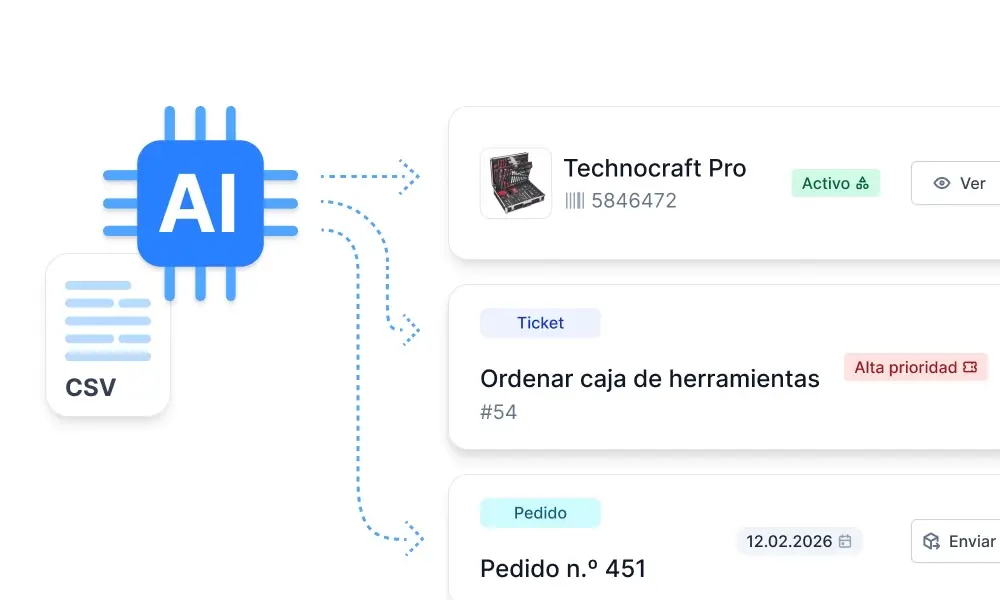Click the ticket icon in Alta prioridad

pyautogui.click(x=970, y=367)
